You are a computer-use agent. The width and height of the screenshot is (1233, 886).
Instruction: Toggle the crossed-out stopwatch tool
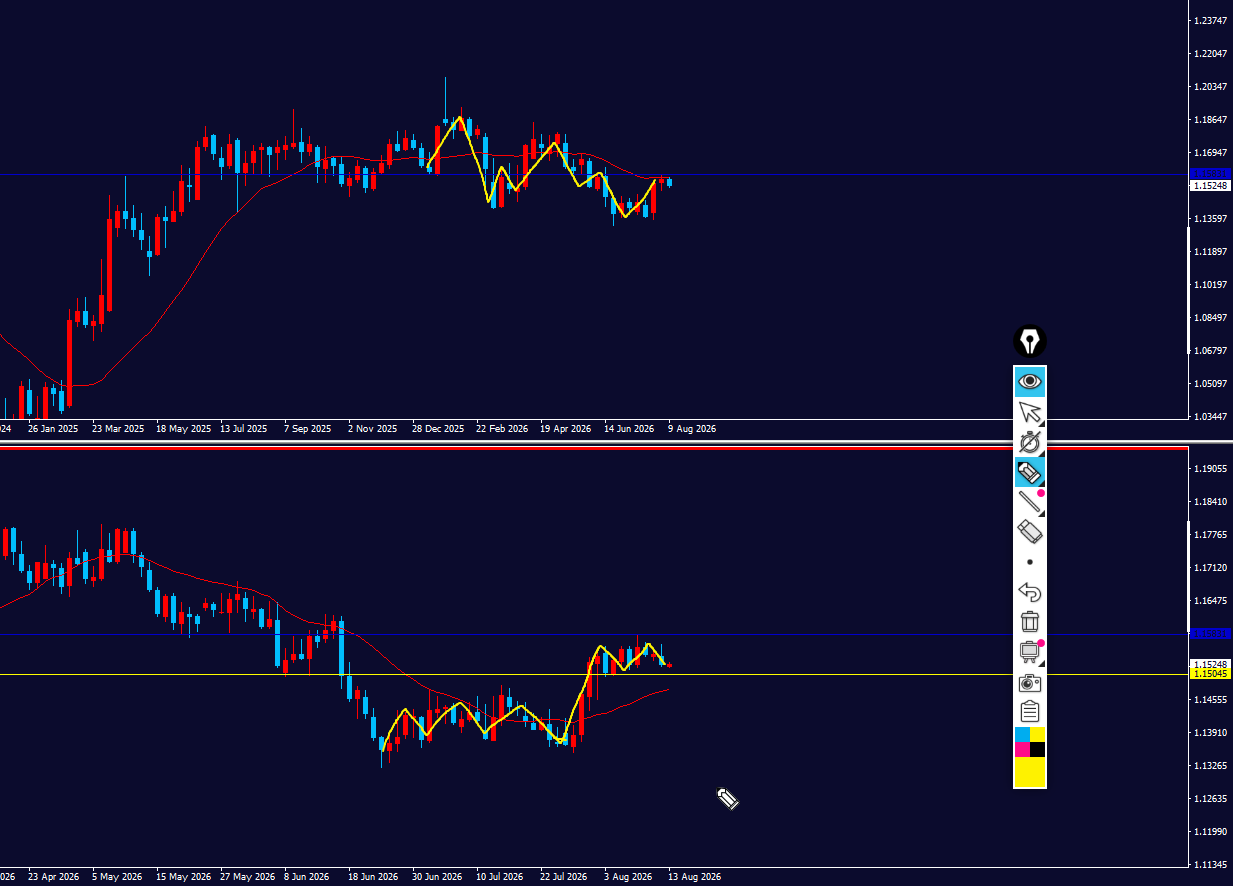[1030, 442]
